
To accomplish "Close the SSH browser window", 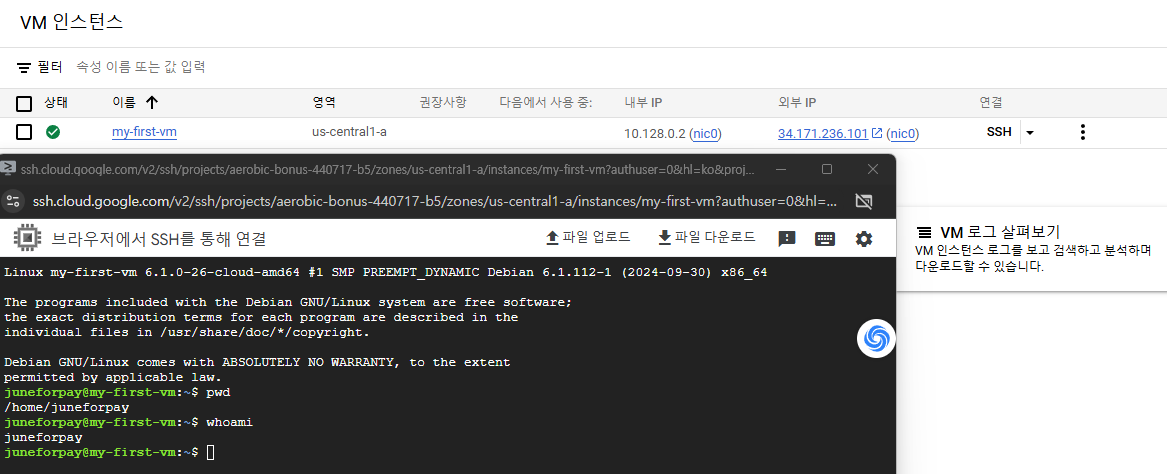I will point(873,169).
